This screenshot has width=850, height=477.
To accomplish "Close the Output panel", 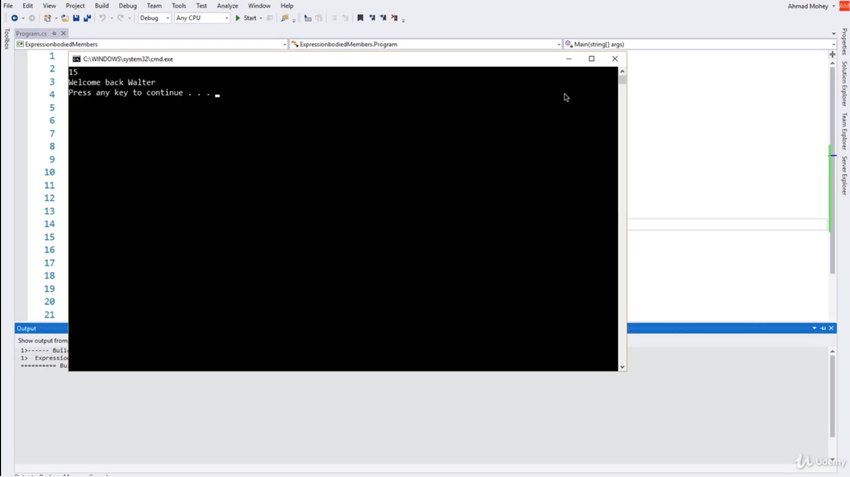I will [x=831, y=328].
